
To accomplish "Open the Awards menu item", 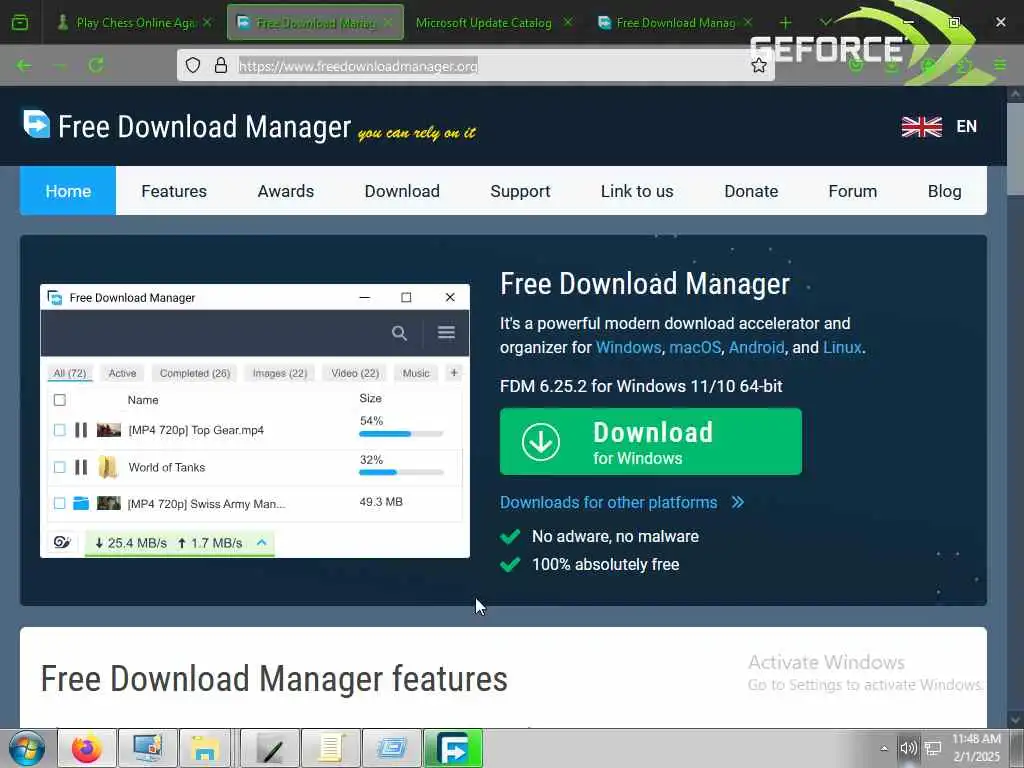I will coord(285,191).
